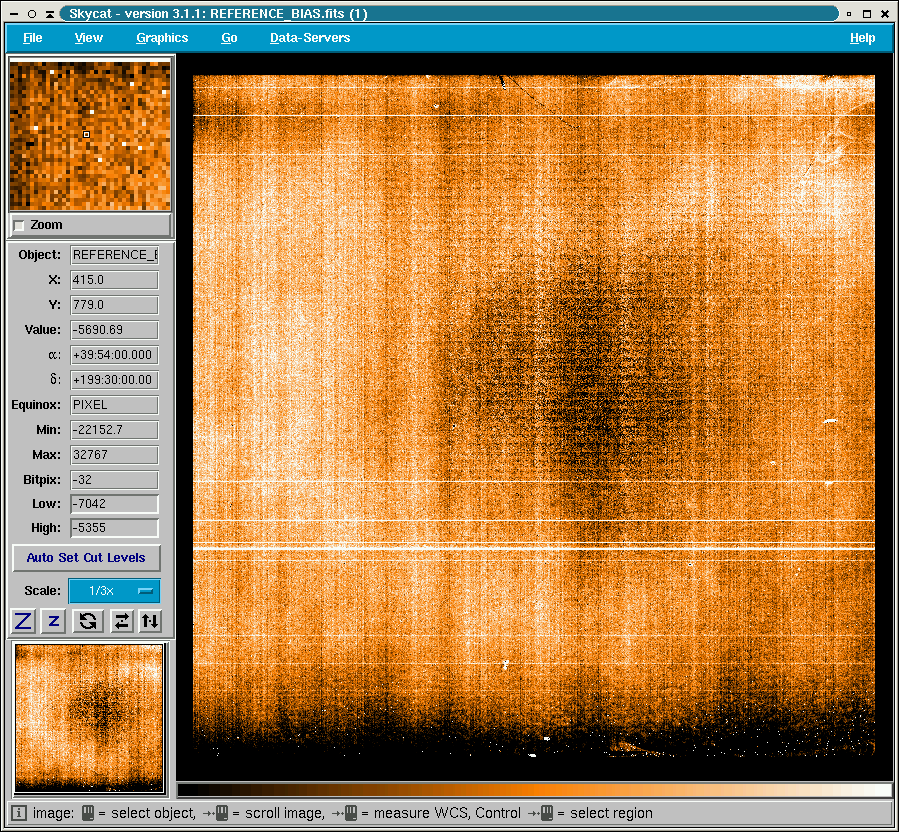The height and width of the screenshot is (832, 899).
Task: Open the File menu
Action: 33,38
